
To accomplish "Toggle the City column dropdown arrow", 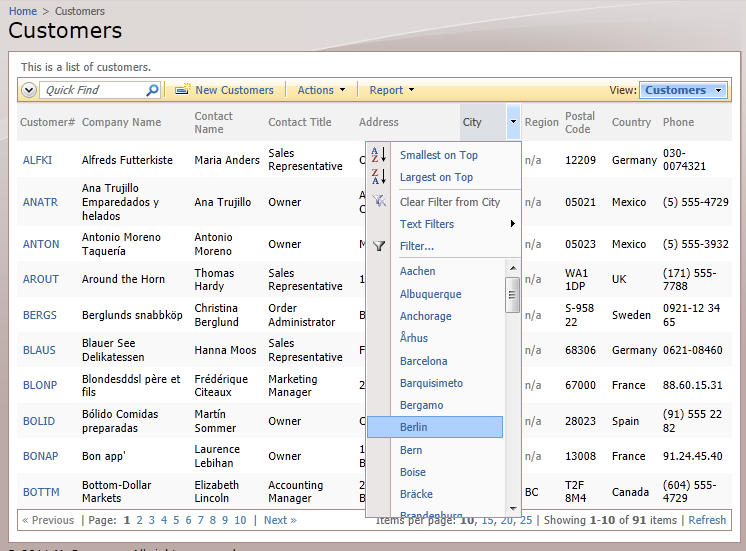I will click(513, 122).
